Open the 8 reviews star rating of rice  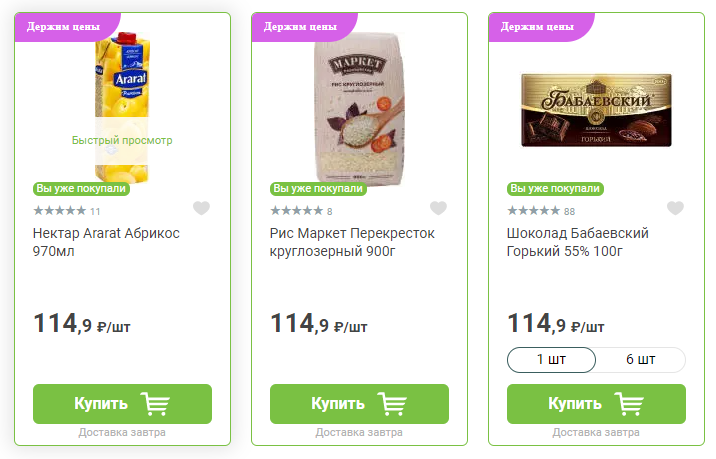[x=301, y=211]
